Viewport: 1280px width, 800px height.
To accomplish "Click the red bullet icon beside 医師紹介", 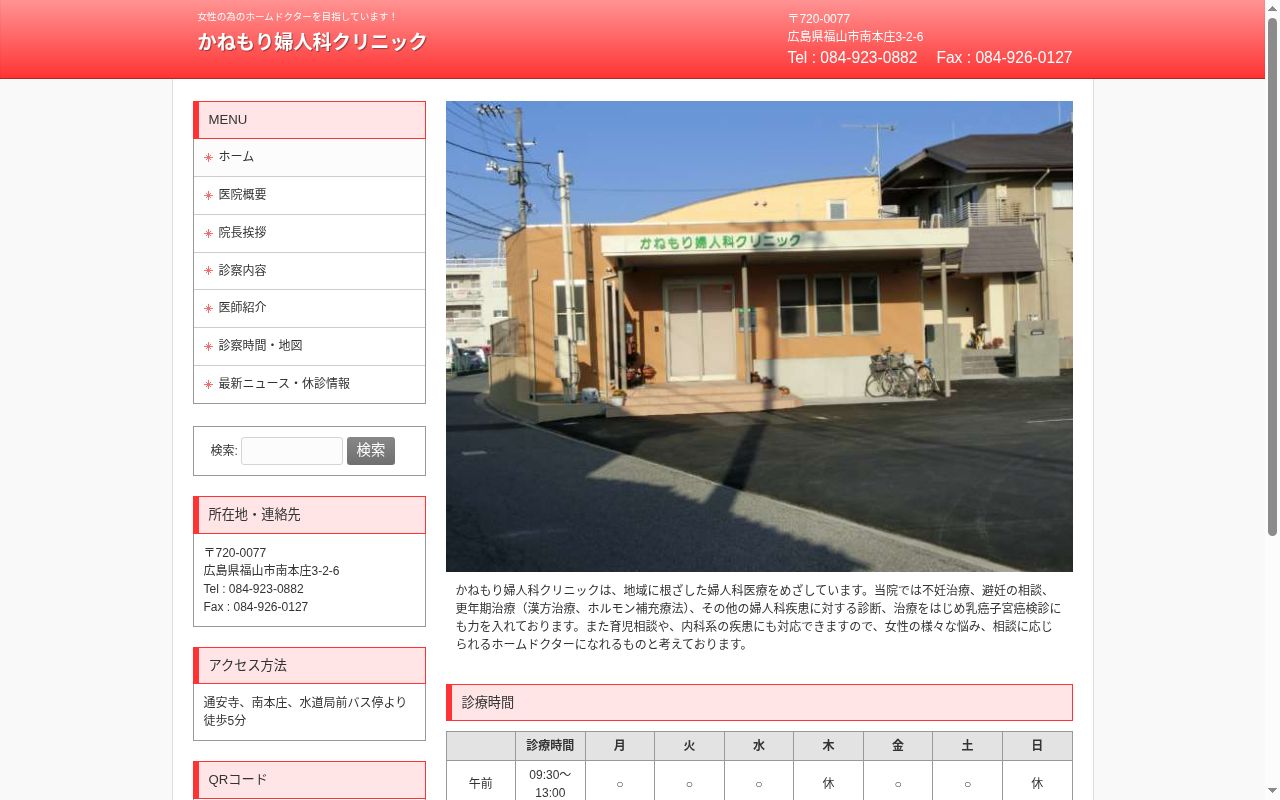I will pyautogui.click(x=208, y=308).
